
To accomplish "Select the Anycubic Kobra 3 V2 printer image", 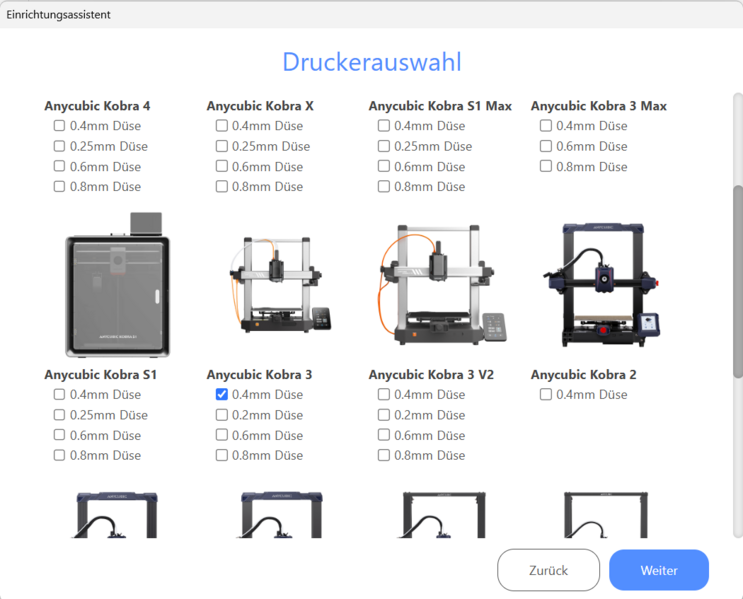I will 443,284.
